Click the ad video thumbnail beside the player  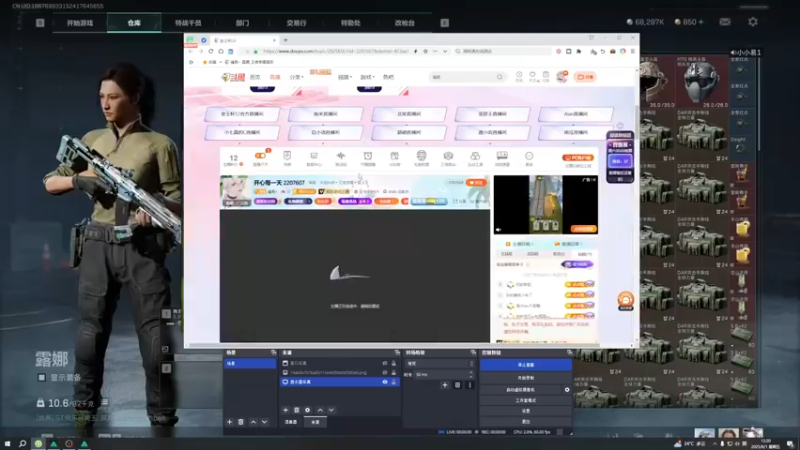[x=545, y=205]
